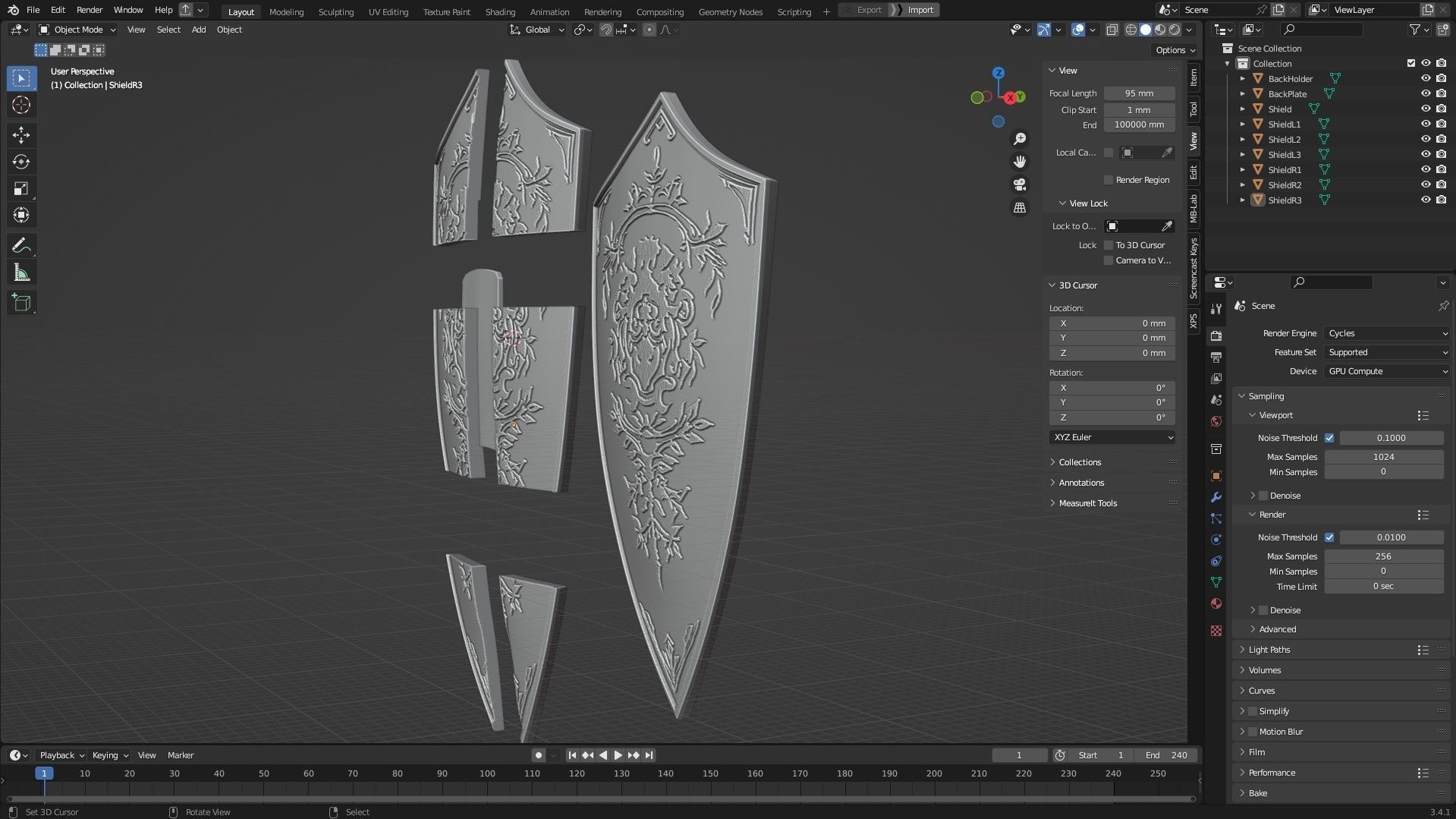The image size is (1456, 819).
Task: Activate the Transform tool
Action: point(21,216)
